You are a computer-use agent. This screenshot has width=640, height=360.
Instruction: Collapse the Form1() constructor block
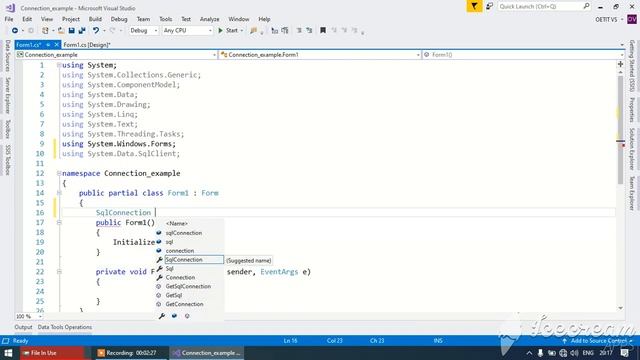click(59, 223)
